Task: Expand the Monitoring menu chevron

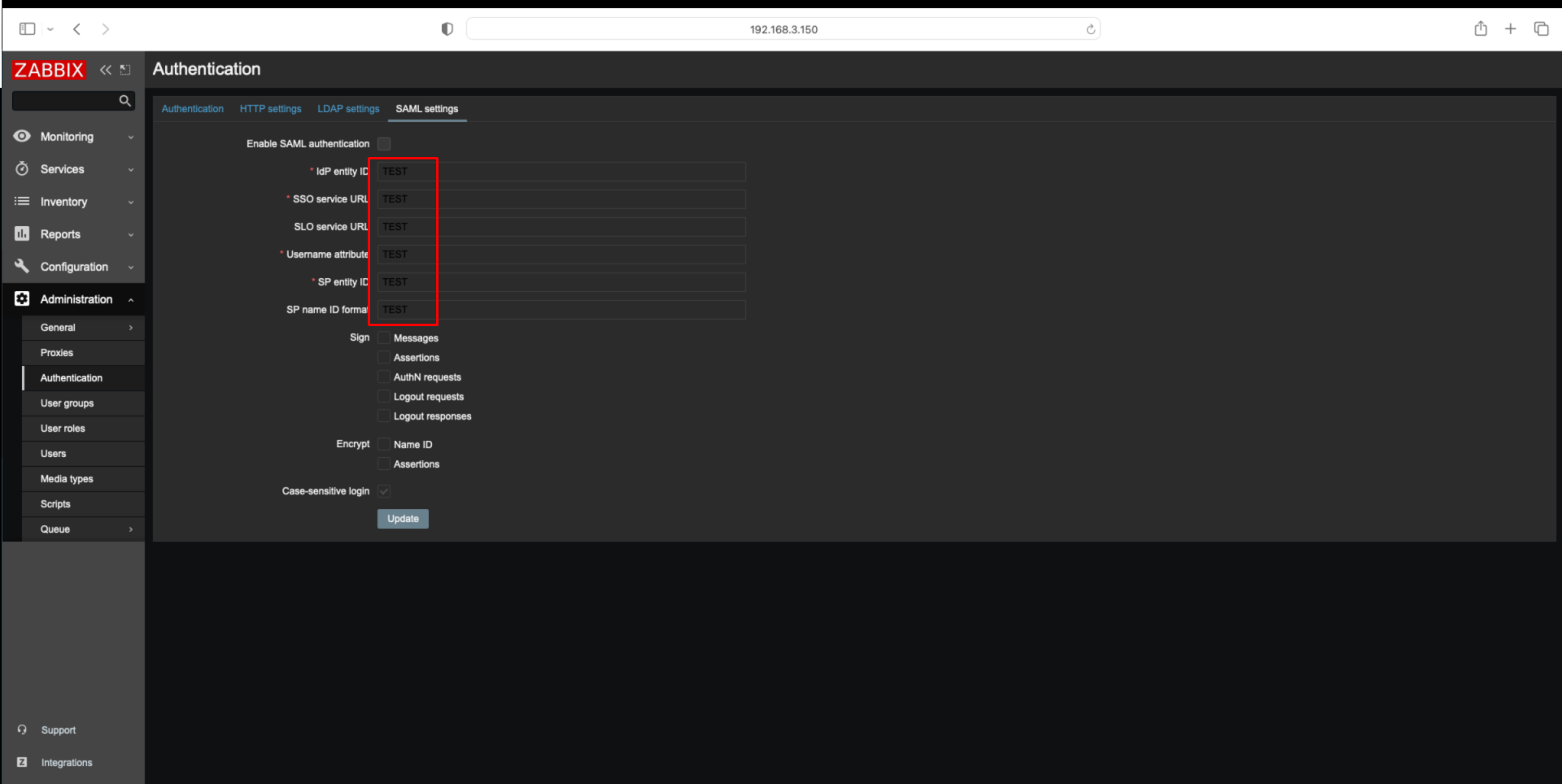Action: (131, 137)
